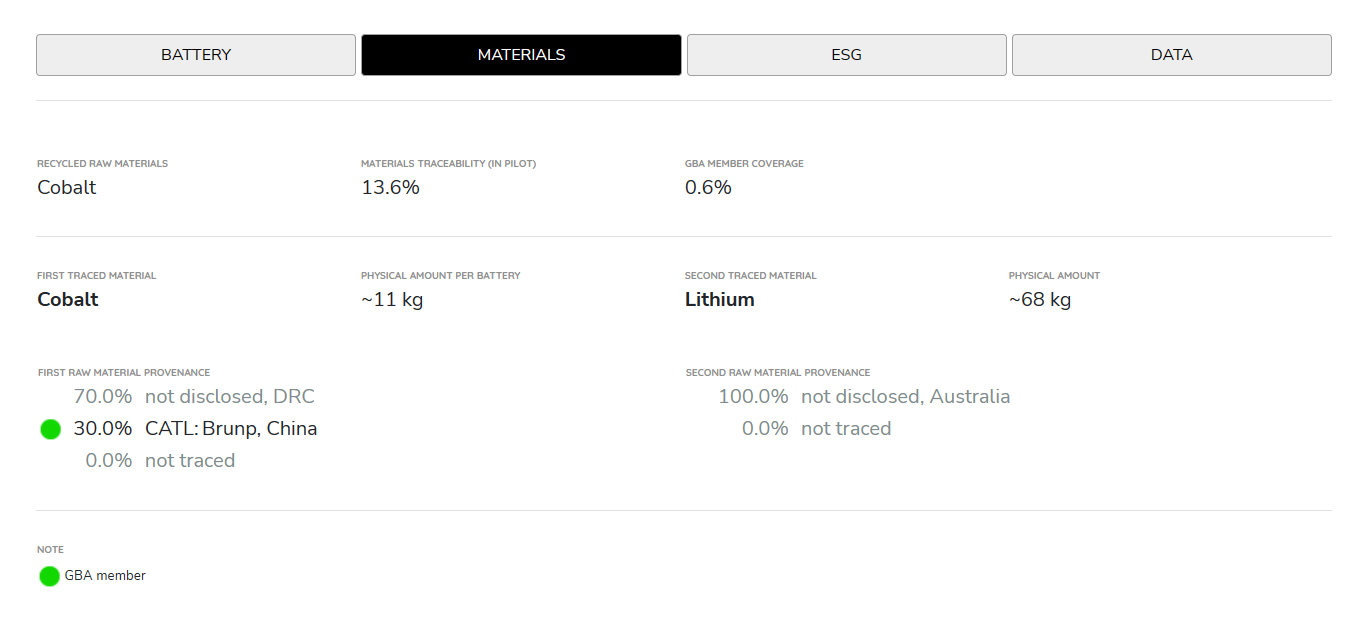This screenshot has width=1371, height=637.
Task: Click the recycled raw materials Cobalt value
Action: [x=67, y=187]
